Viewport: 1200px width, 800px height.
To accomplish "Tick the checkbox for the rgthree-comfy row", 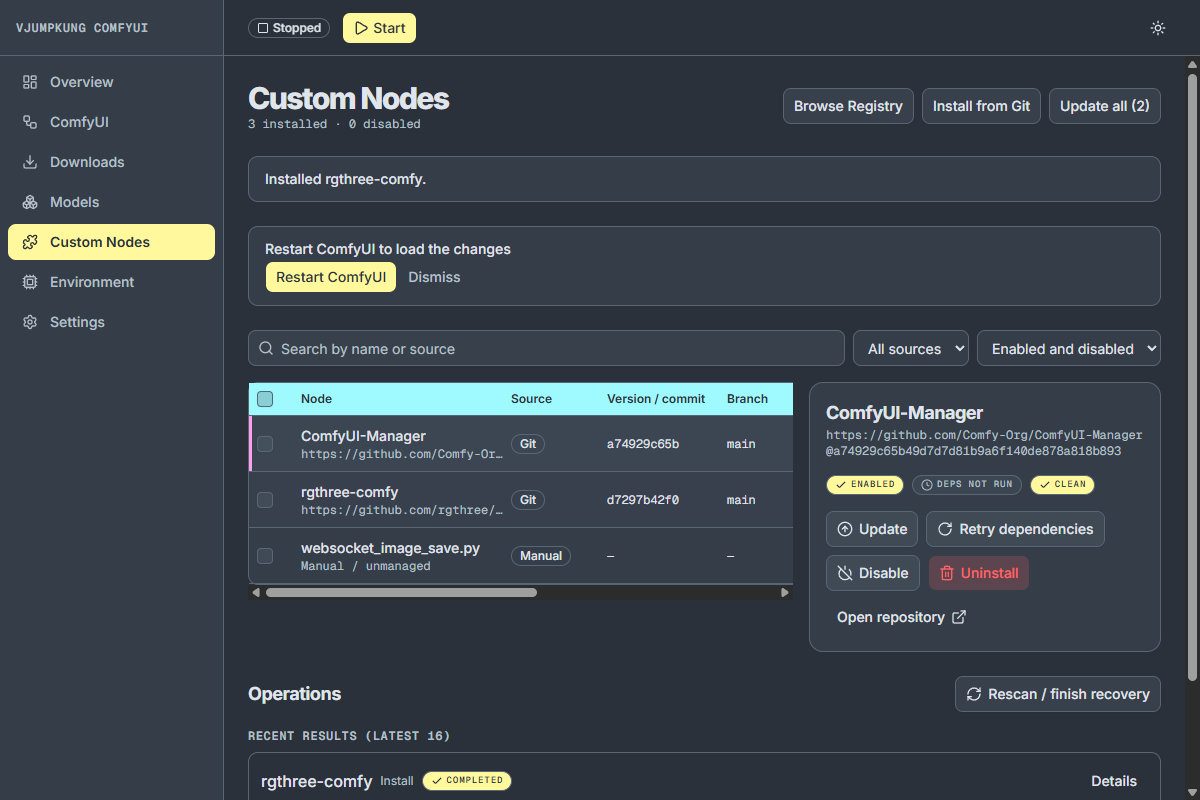I will pyautogui.click(x=265, y=500).
